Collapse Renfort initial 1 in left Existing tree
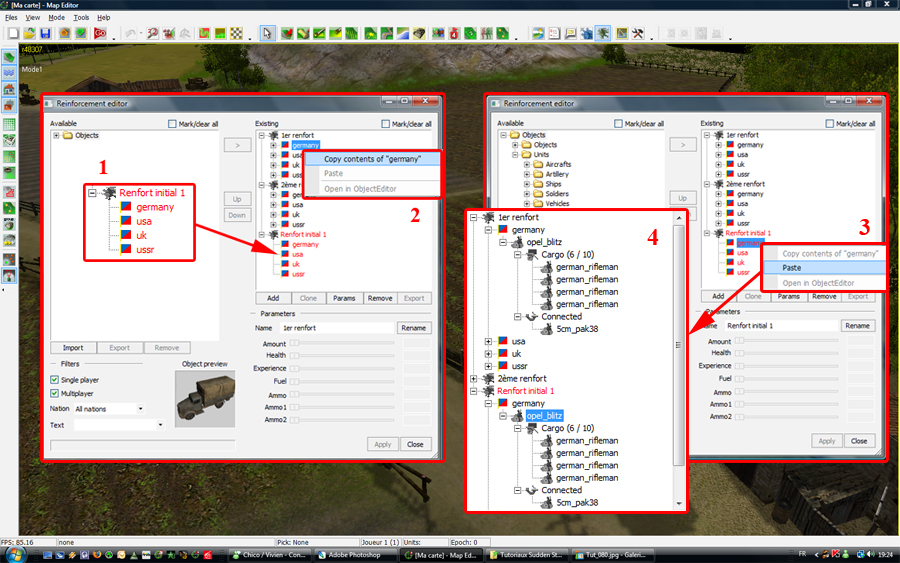The height and width of the screenshot is (563, 900). (262, 234)
